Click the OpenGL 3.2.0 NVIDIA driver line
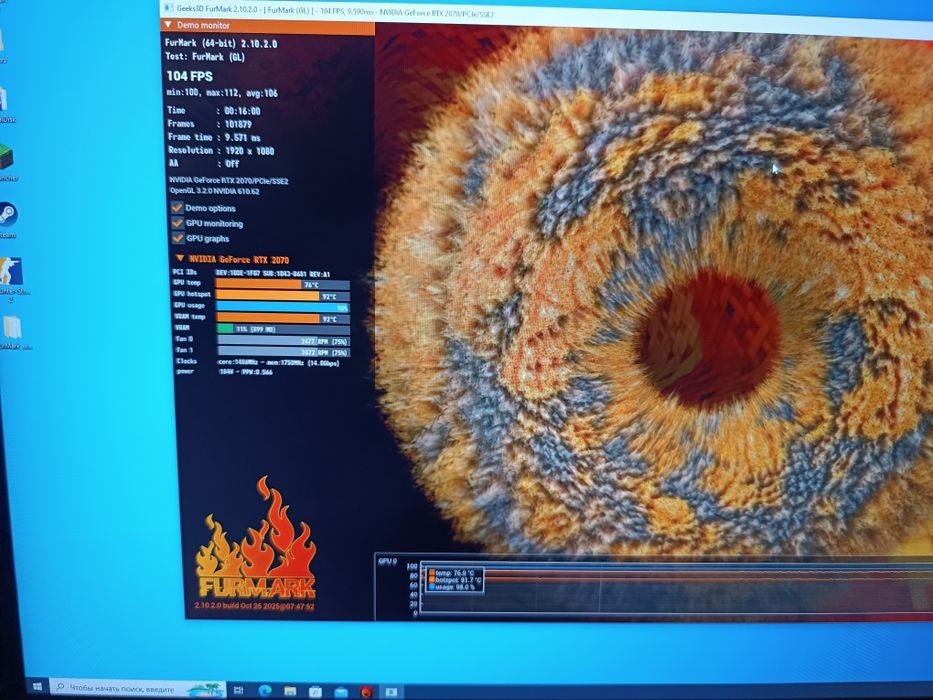Viewport: 933px width, 700px height. click(x=214, y=191)
